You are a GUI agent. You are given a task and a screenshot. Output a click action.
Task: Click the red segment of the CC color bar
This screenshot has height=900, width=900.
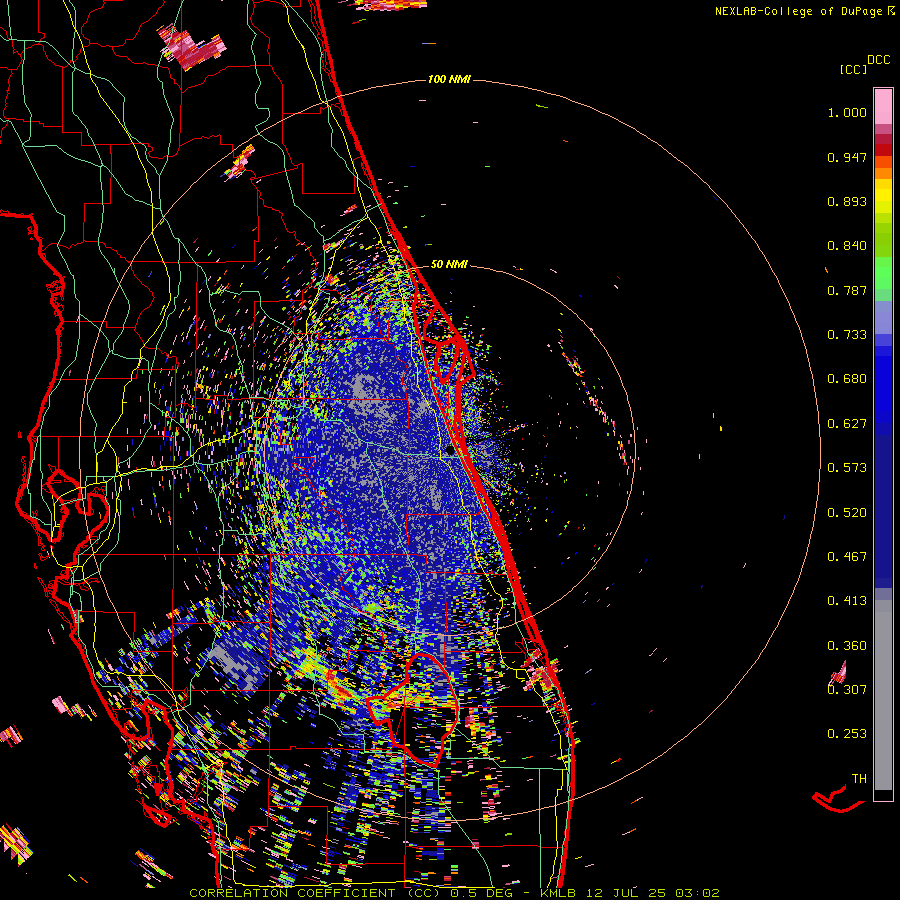[883, 150]
